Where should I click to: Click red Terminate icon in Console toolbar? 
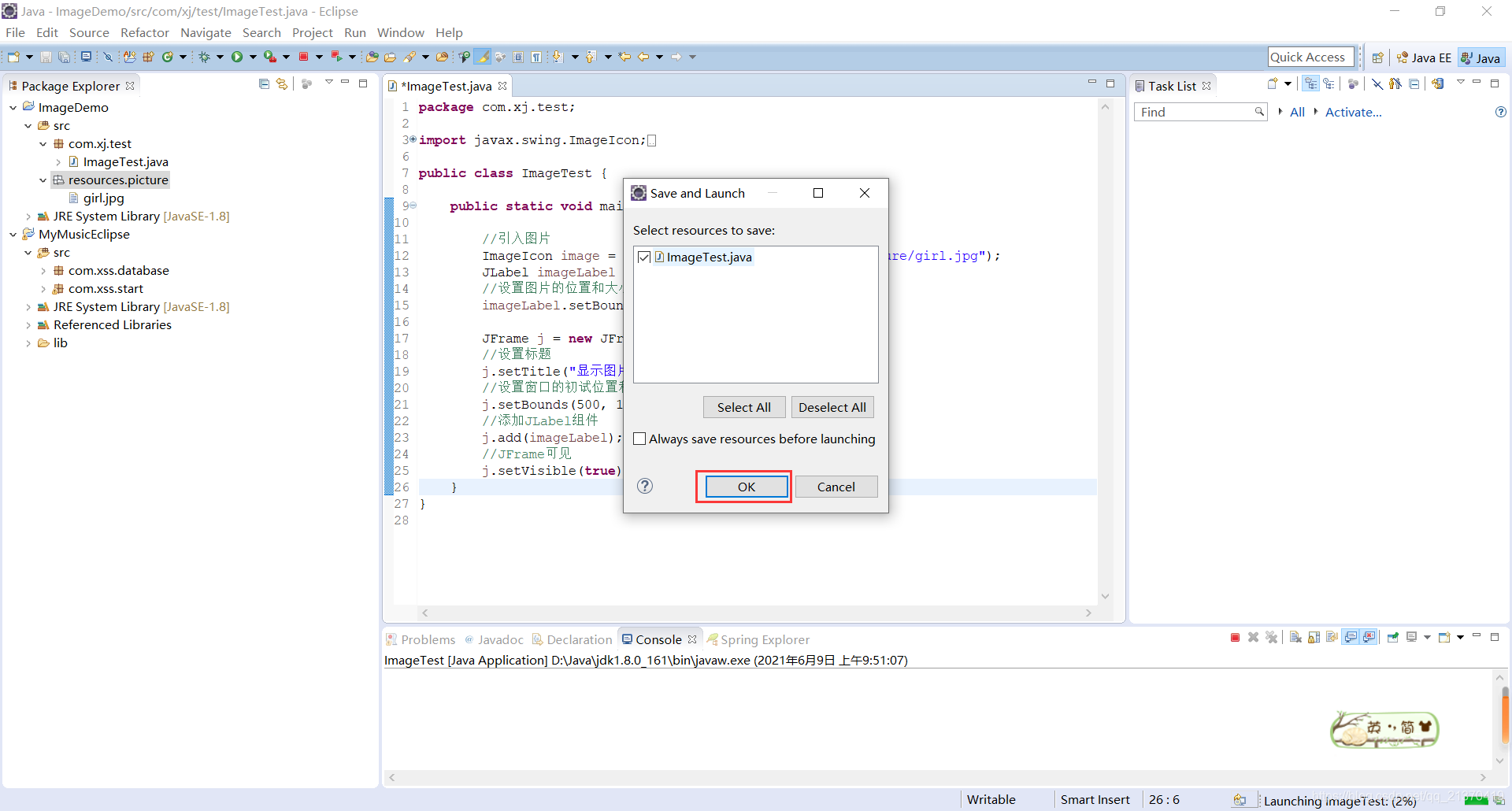[x=1235, y=638]
